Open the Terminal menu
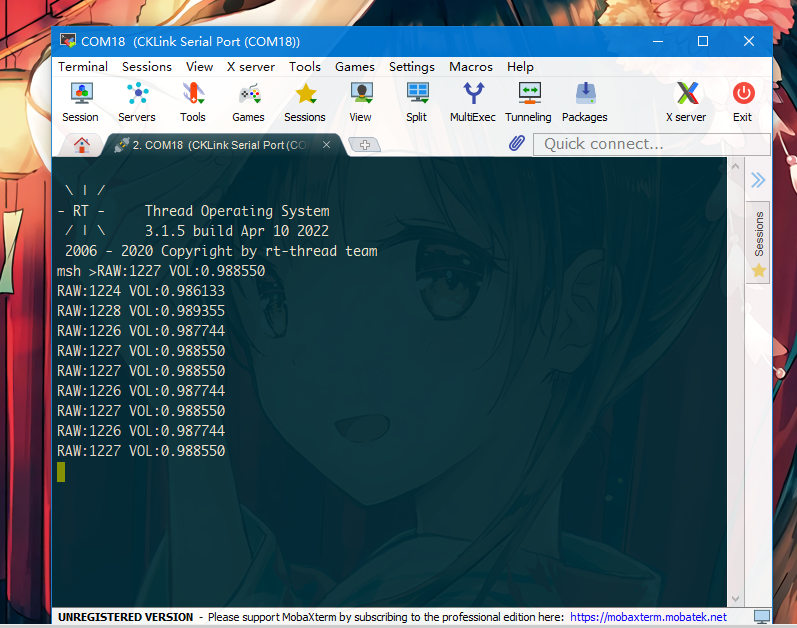 (x=83, y=67)
